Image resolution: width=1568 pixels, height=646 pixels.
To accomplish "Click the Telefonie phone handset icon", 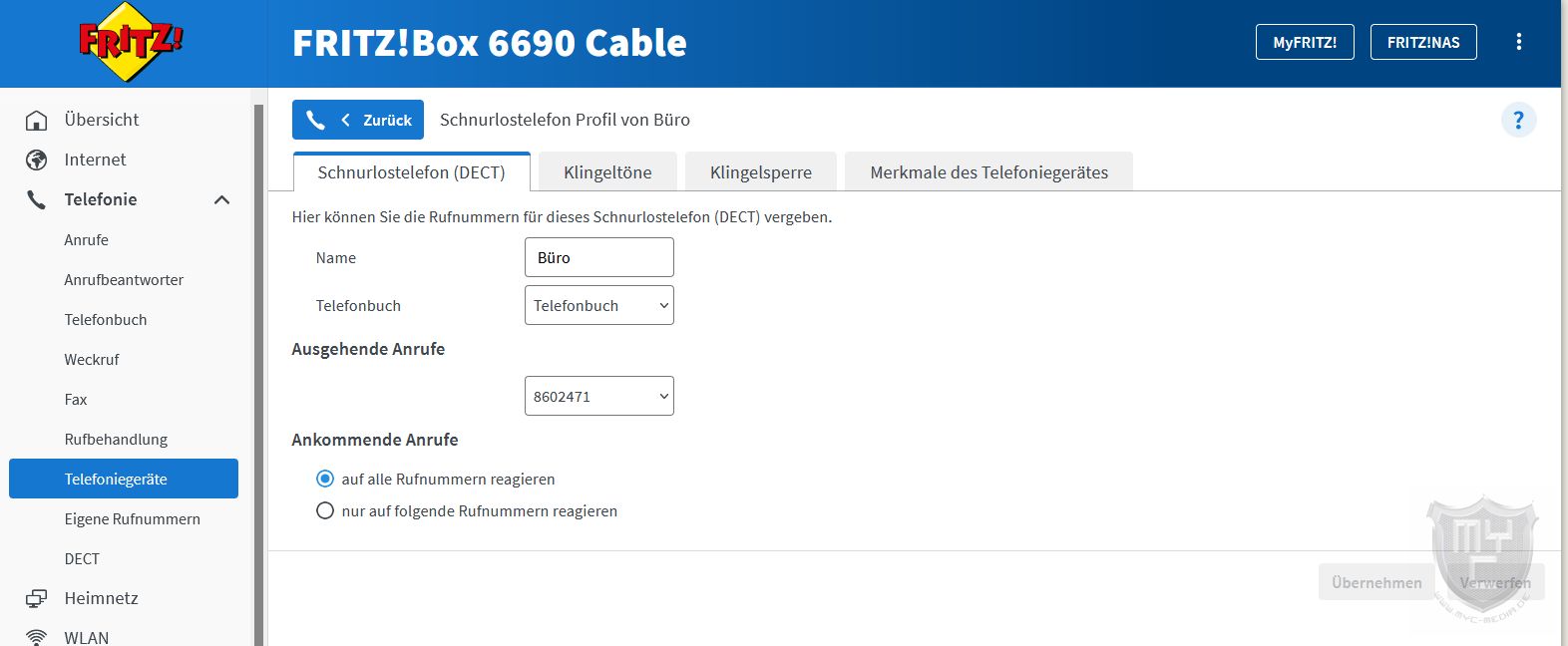I will [37, 199].
